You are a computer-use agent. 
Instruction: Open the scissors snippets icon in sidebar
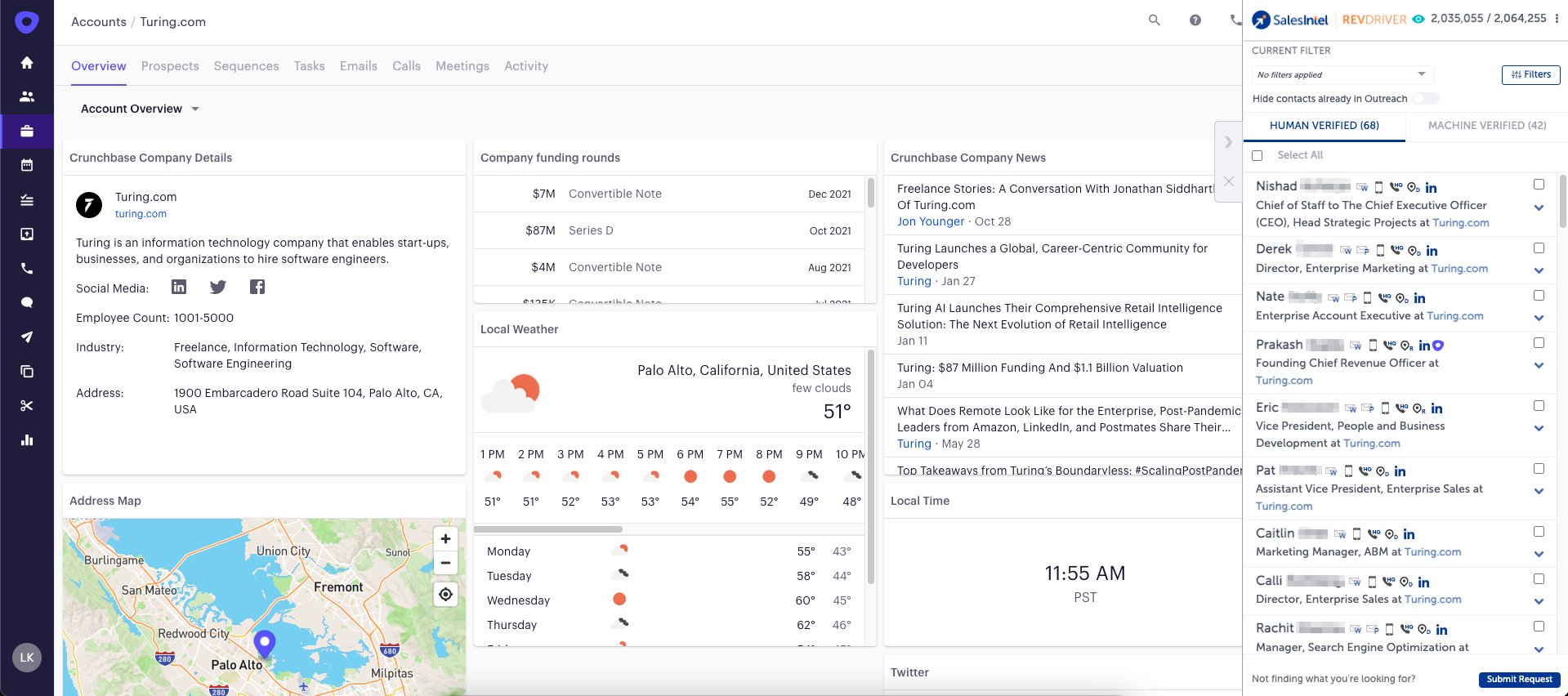click(x=27, y=405)
